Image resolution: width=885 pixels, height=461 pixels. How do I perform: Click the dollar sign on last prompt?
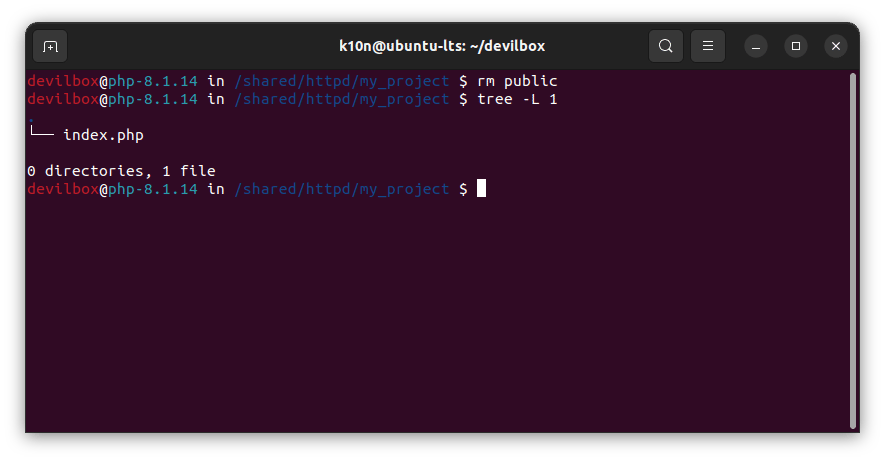462,189
